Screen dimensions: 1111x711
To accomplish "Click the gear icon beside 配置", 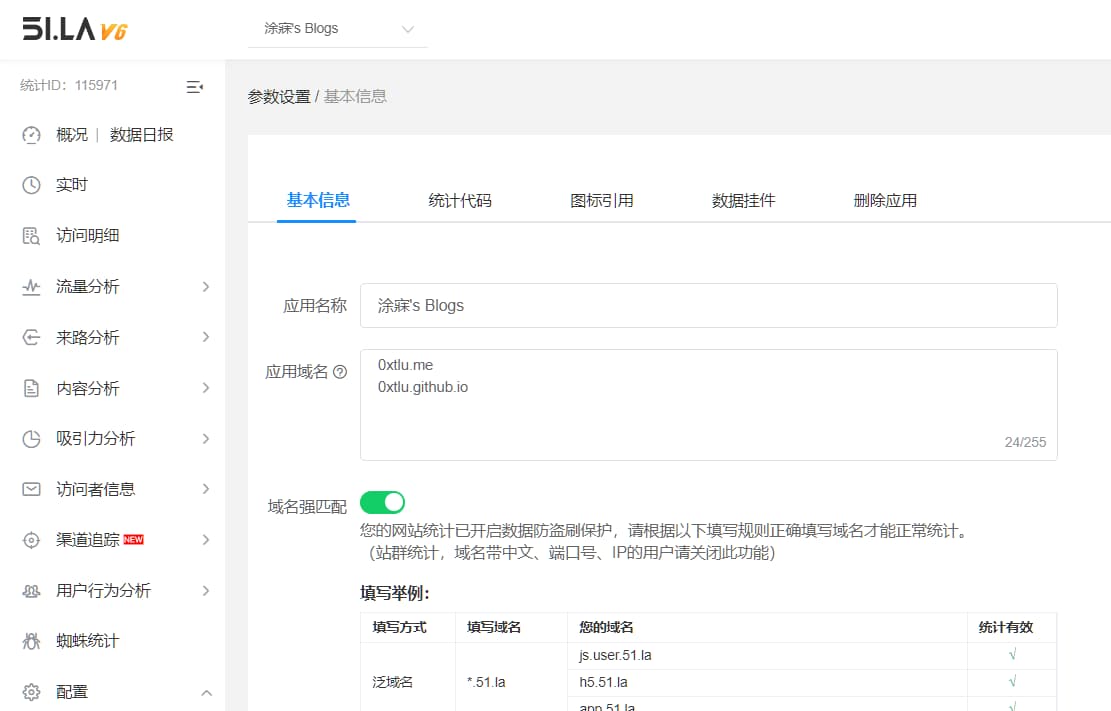I will point(31,692).
